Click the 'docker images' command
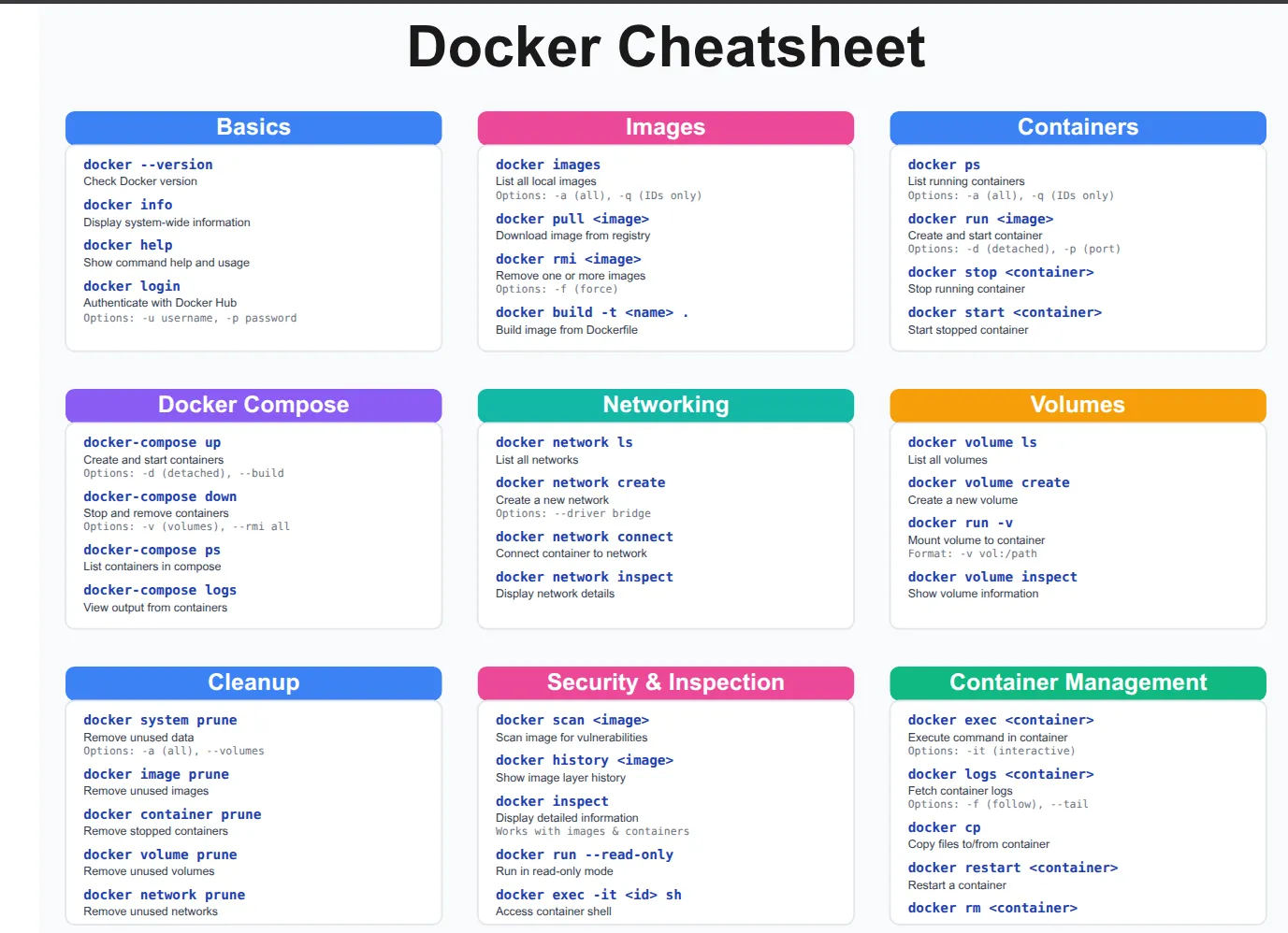Viewport: 1288px width, 933px height. click(548, 165)
